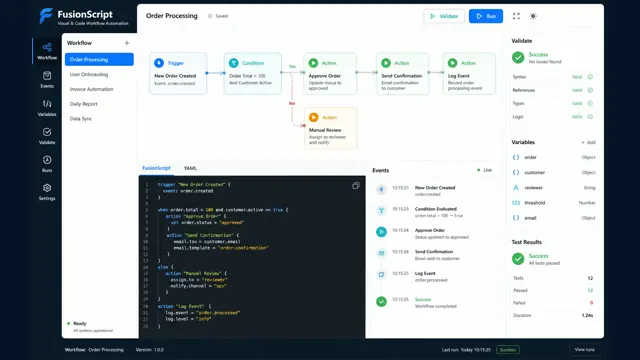Image resolution: width=640 pixels, height=360 pixels.
Task: Click the Validate button in header
Action: click(444, 16)
